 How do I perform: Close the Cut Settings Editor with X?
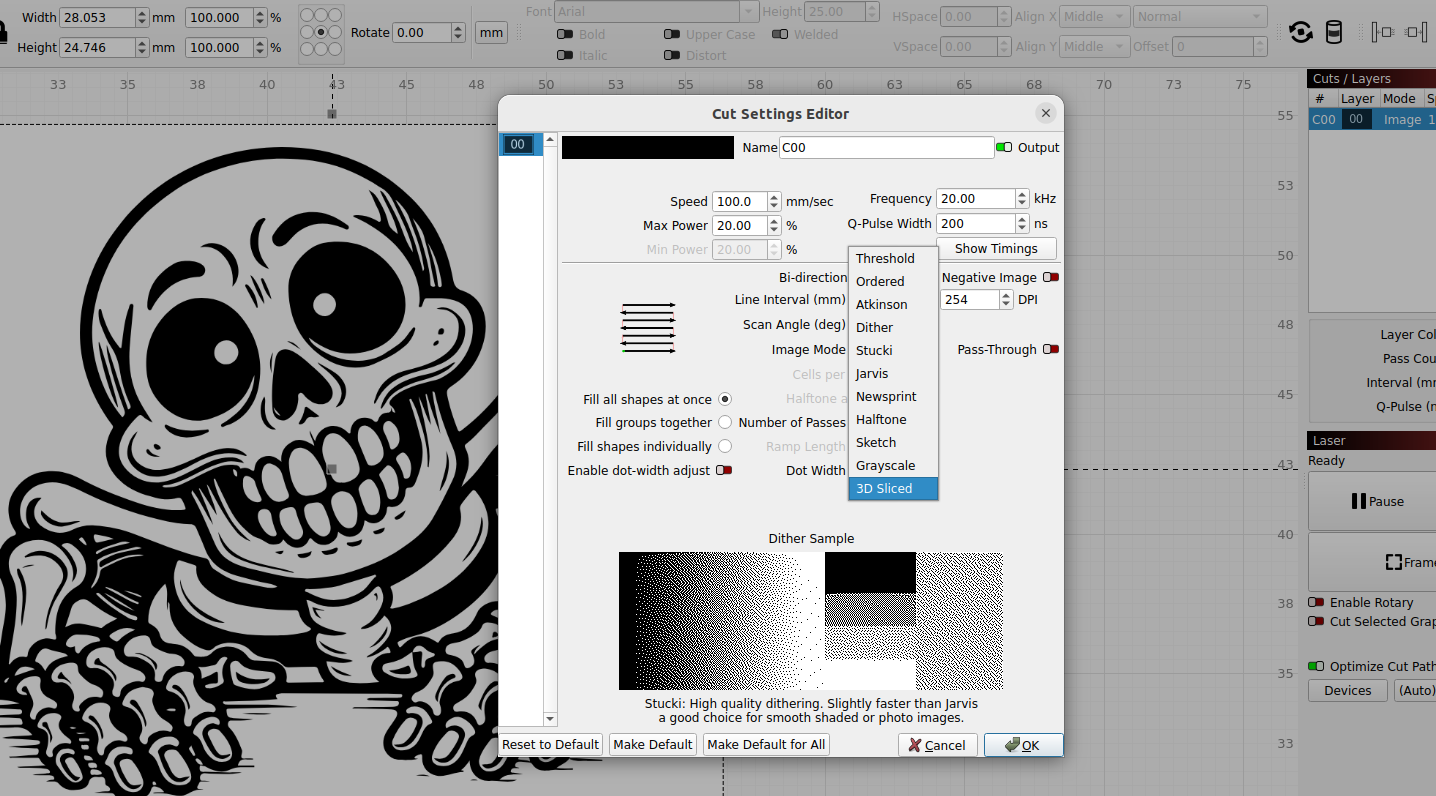[1045, 113]
